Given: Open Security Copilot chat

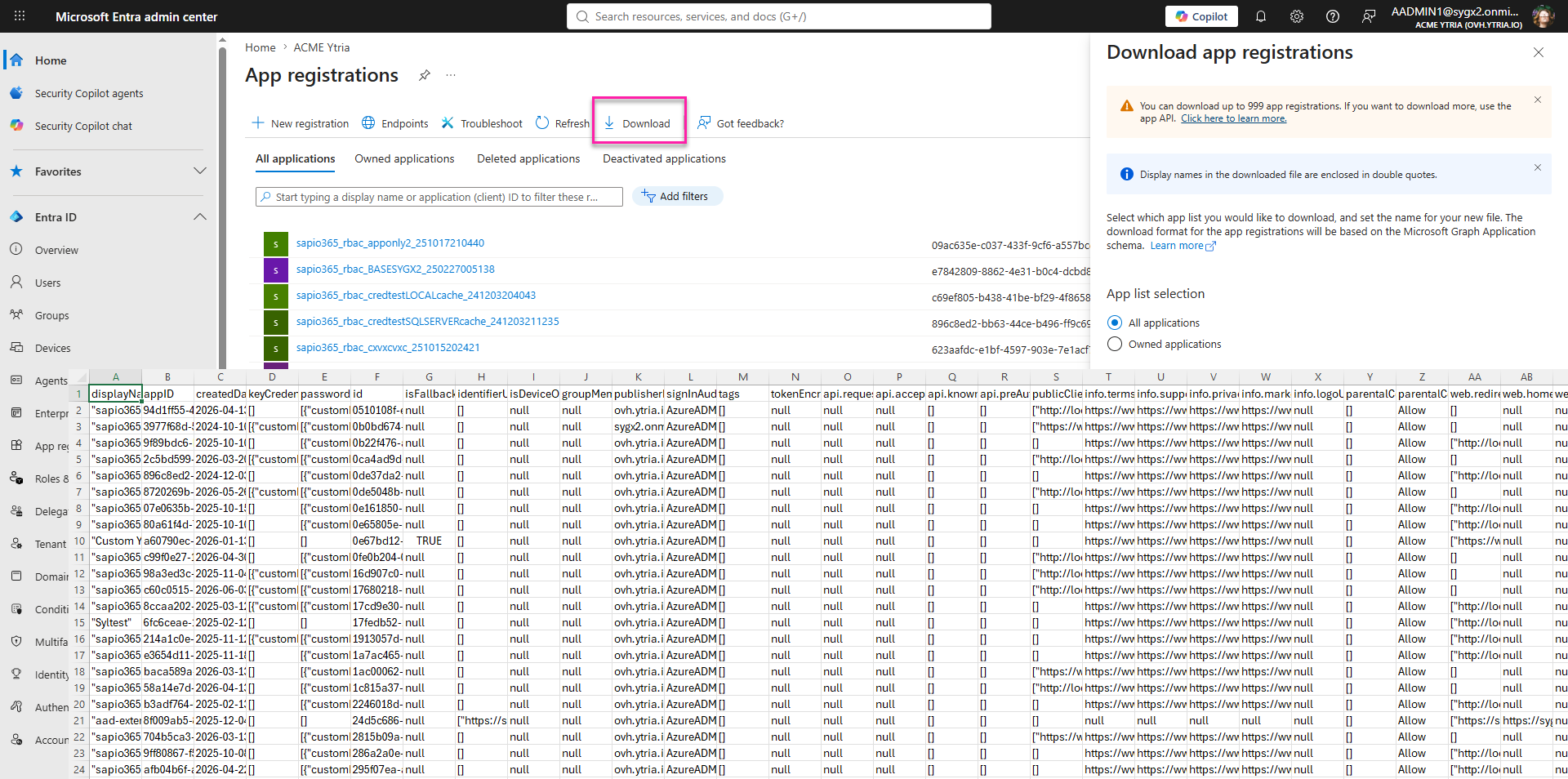Looking at the screenshot, I should (x=83, y=126).
